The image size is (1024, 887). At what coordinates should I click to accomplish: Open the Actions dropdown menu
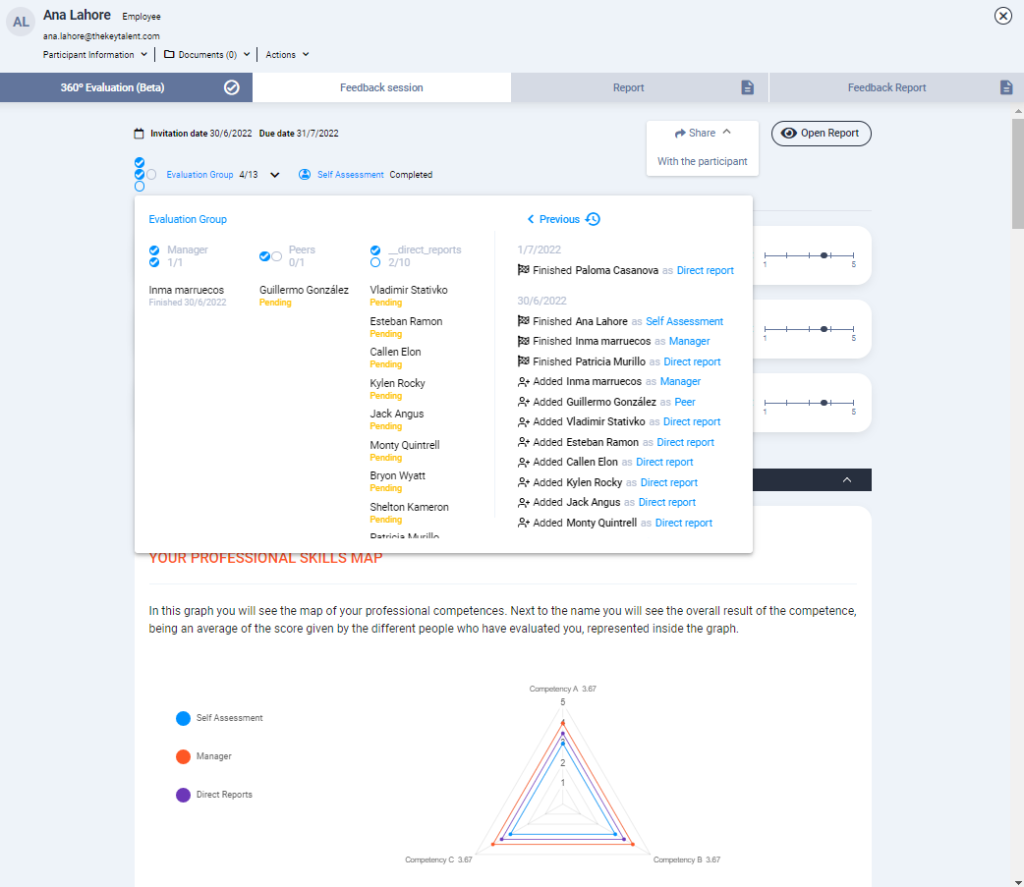287,55
